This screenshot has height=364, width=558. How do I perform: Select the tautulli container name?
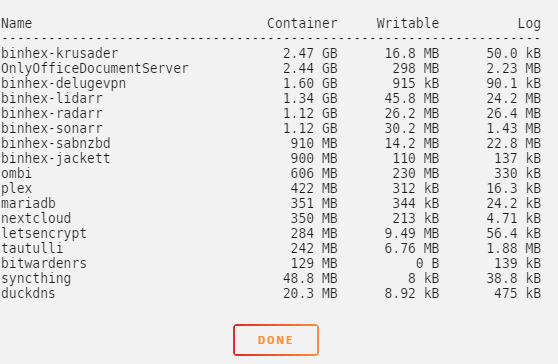click(x=32, y=248)
